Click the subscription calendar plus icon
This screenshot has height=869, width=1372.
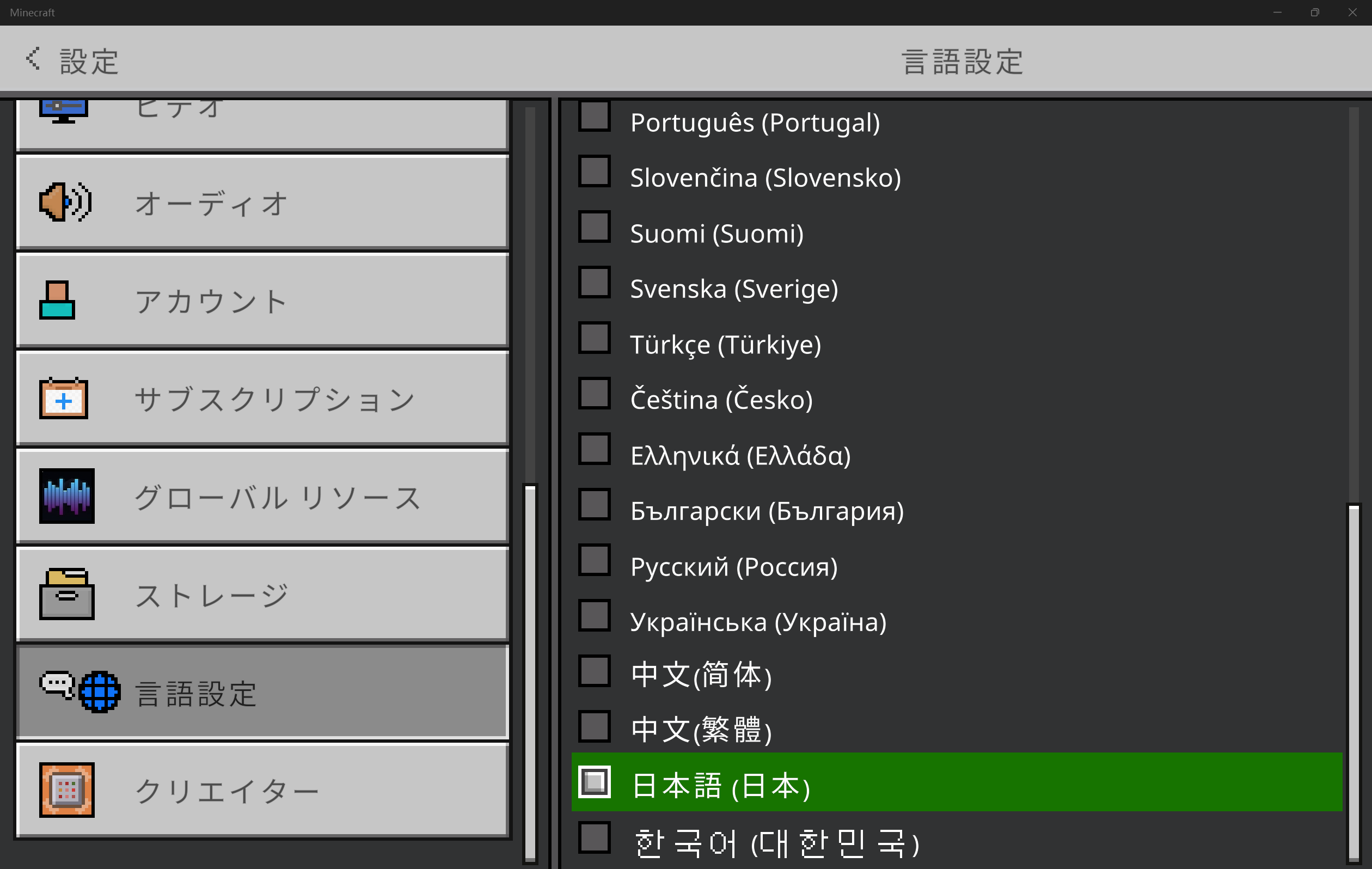pyautogui.click(x=64, y=399)
